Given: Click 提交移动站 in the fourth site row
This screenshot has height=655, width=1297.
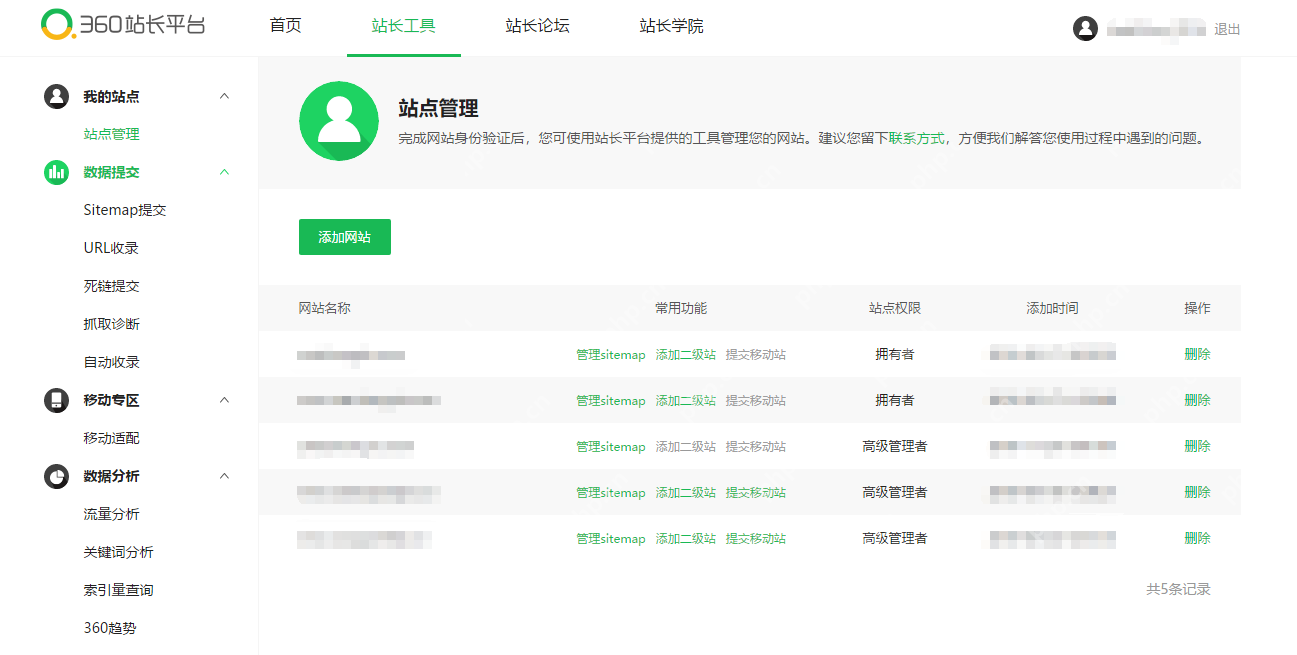Looking at the screenshot, I should pos(756,493).
